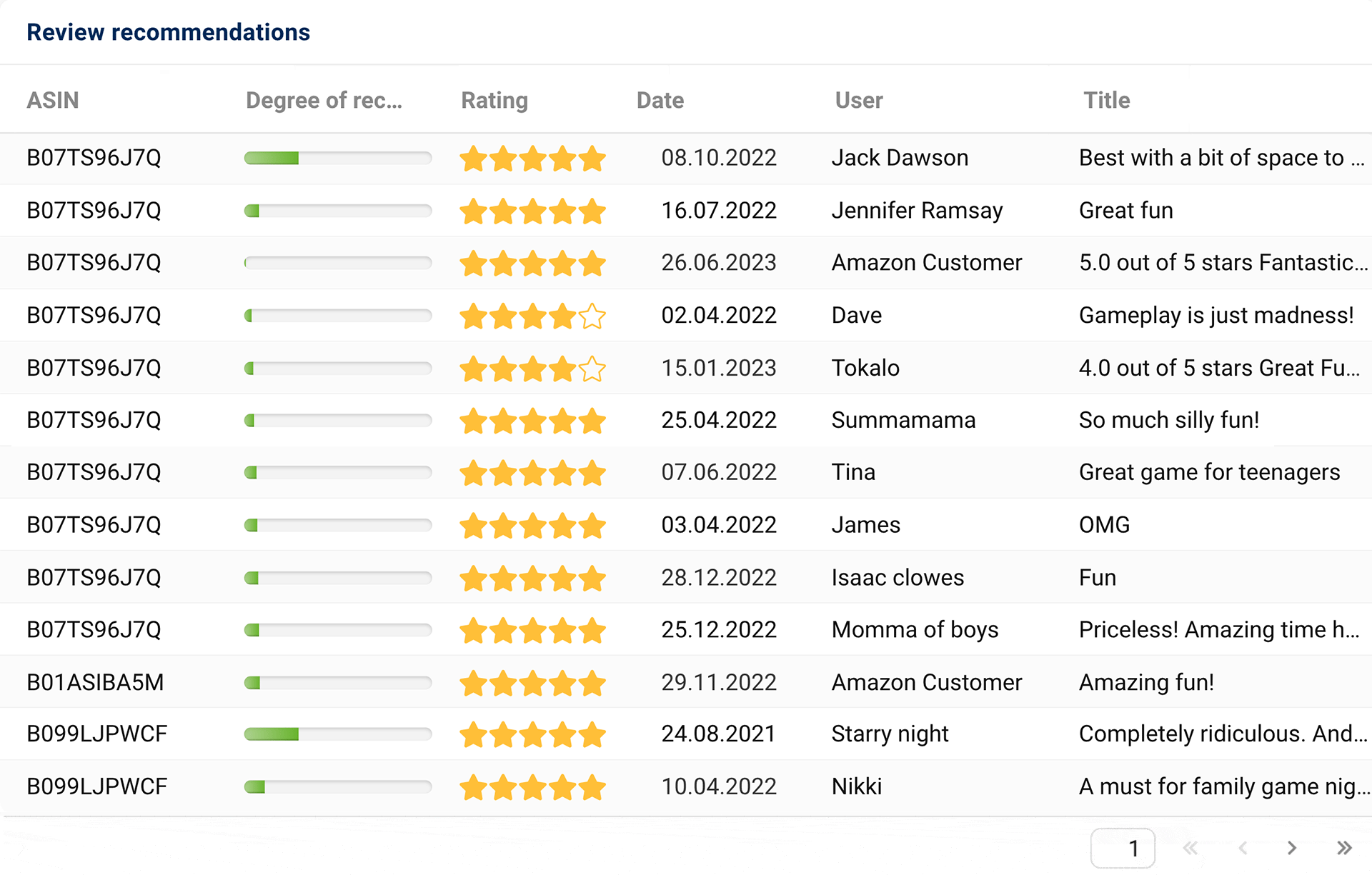This screenshot has height=875, width=1372.
Task: Jump to first page double arrow
Action: [1190, 848]
